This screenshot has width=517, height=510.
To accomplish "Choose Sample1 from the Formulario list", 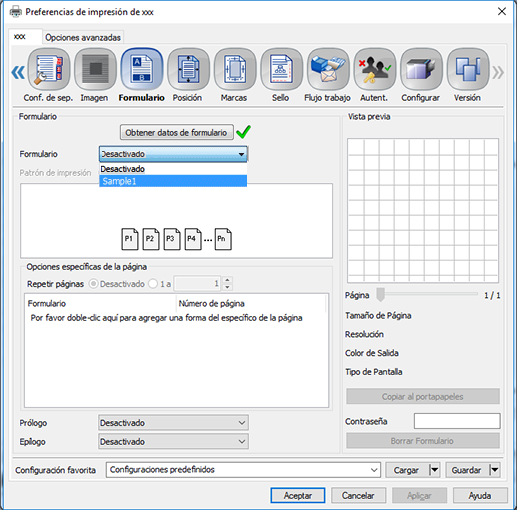I will (x=173, y=181).
